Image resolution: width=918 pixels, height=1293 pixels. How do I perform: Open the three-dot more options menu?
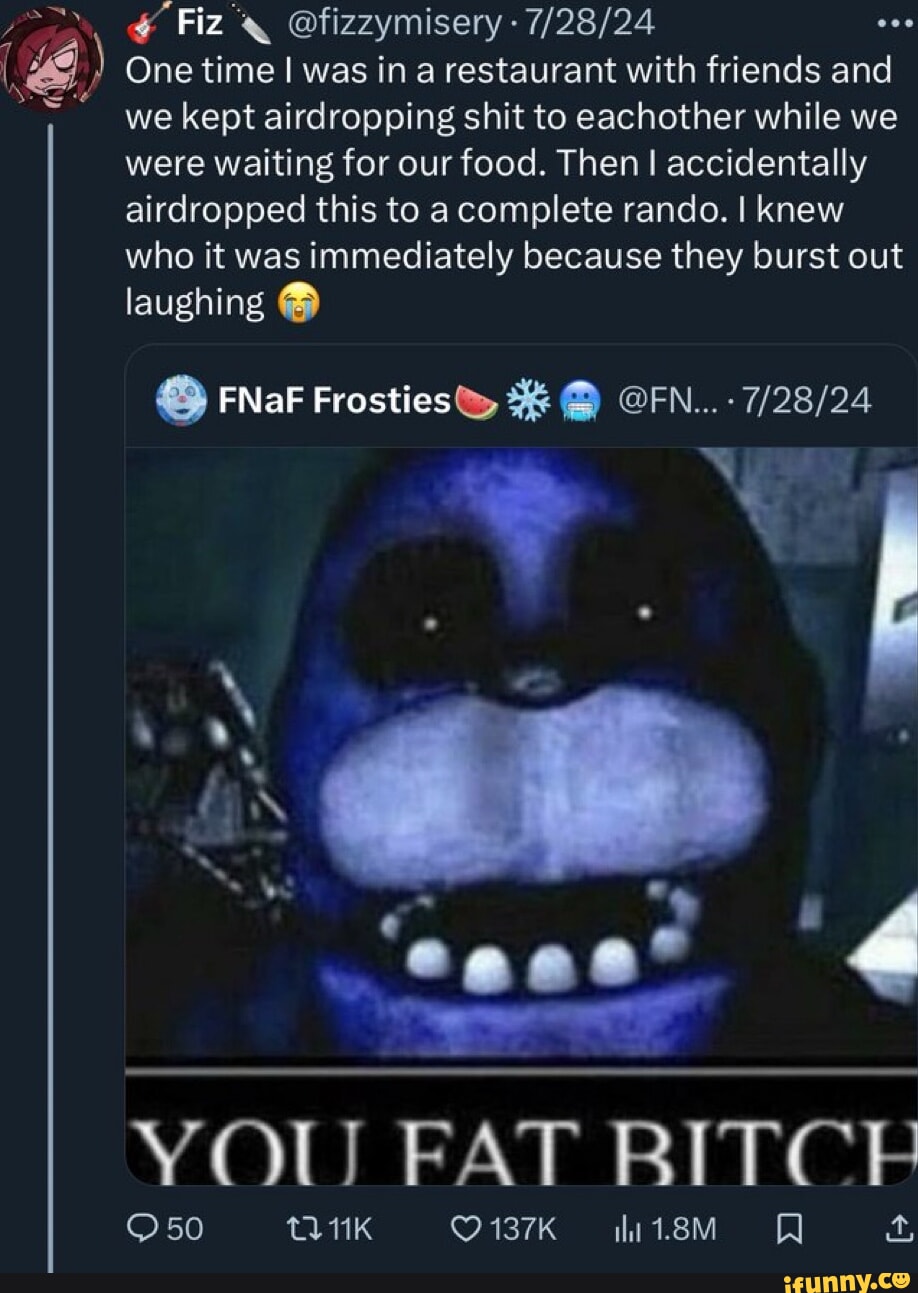895,24
